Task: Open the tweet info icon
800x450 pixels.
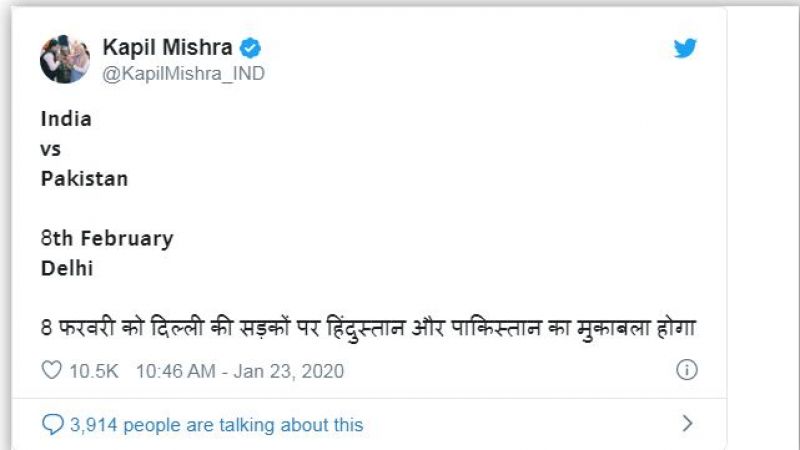Action: 686,370
